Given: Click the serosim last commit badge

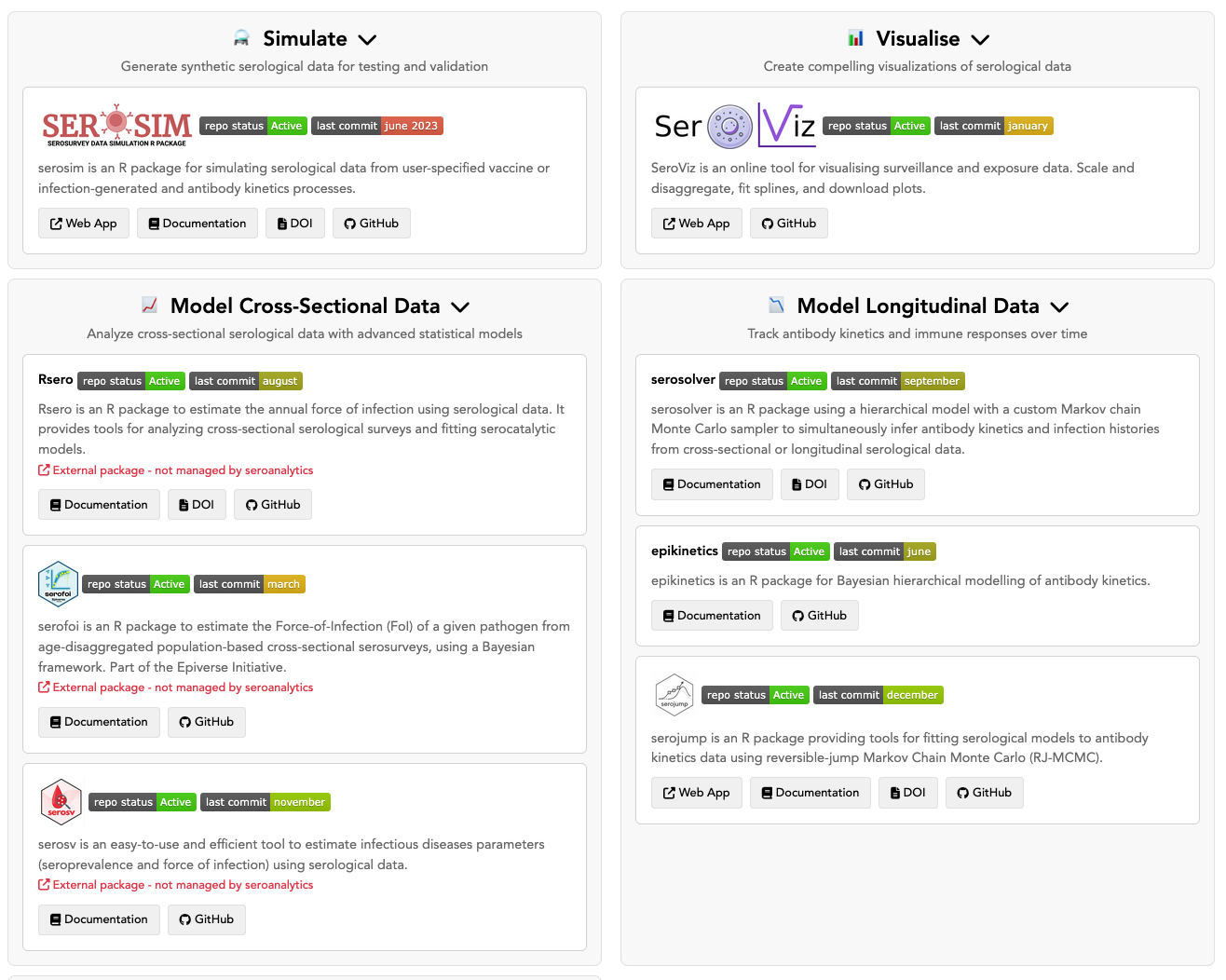Looking at the screenshot, I should pyautogui.click(x=376, y=126).
